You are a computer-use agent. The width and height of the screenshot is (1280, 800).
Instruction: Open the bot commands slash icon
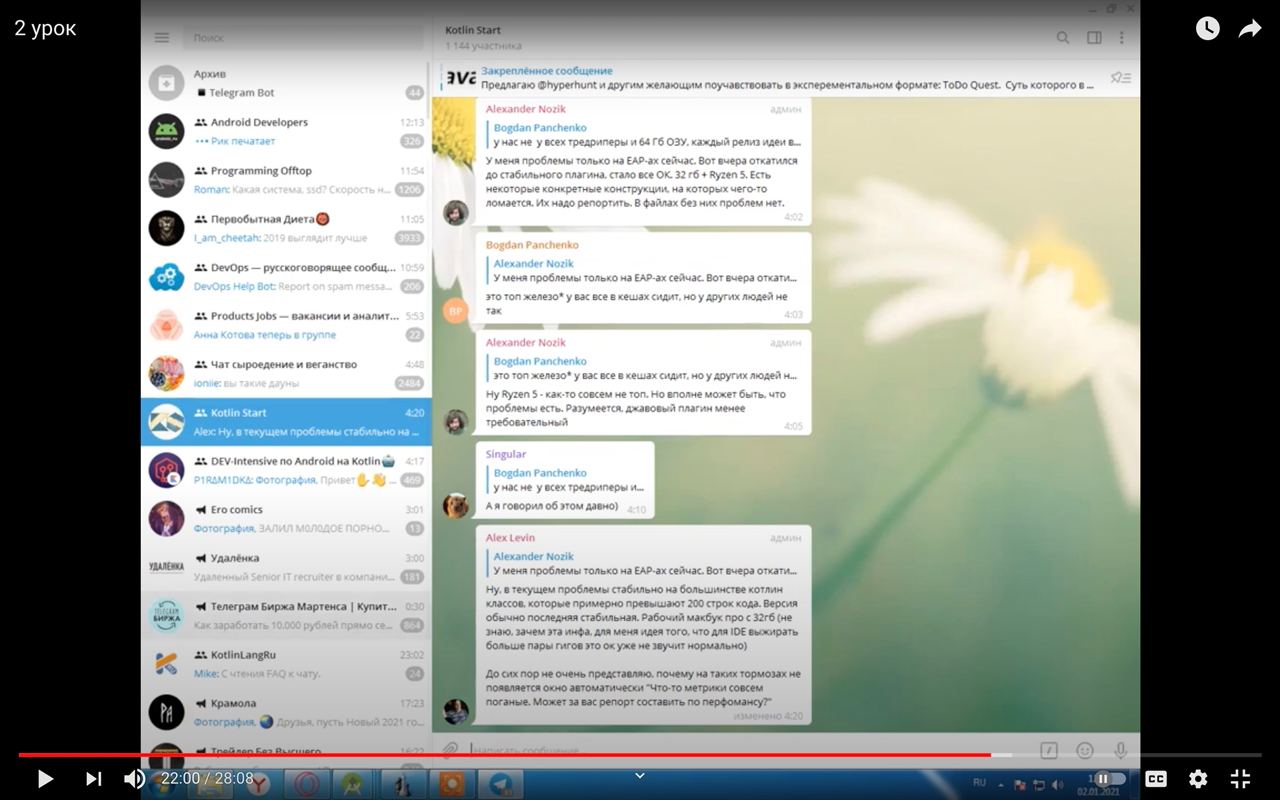(x=1049, y=750)
